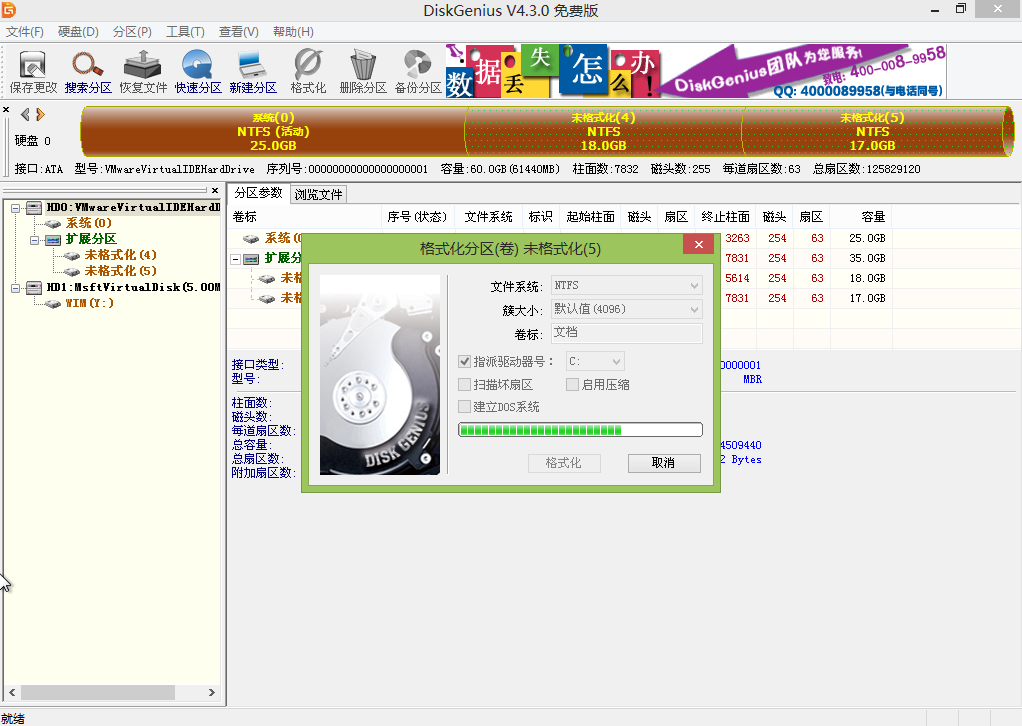Collapse 扩展分区 row in partition table

(x=235, y=259)
